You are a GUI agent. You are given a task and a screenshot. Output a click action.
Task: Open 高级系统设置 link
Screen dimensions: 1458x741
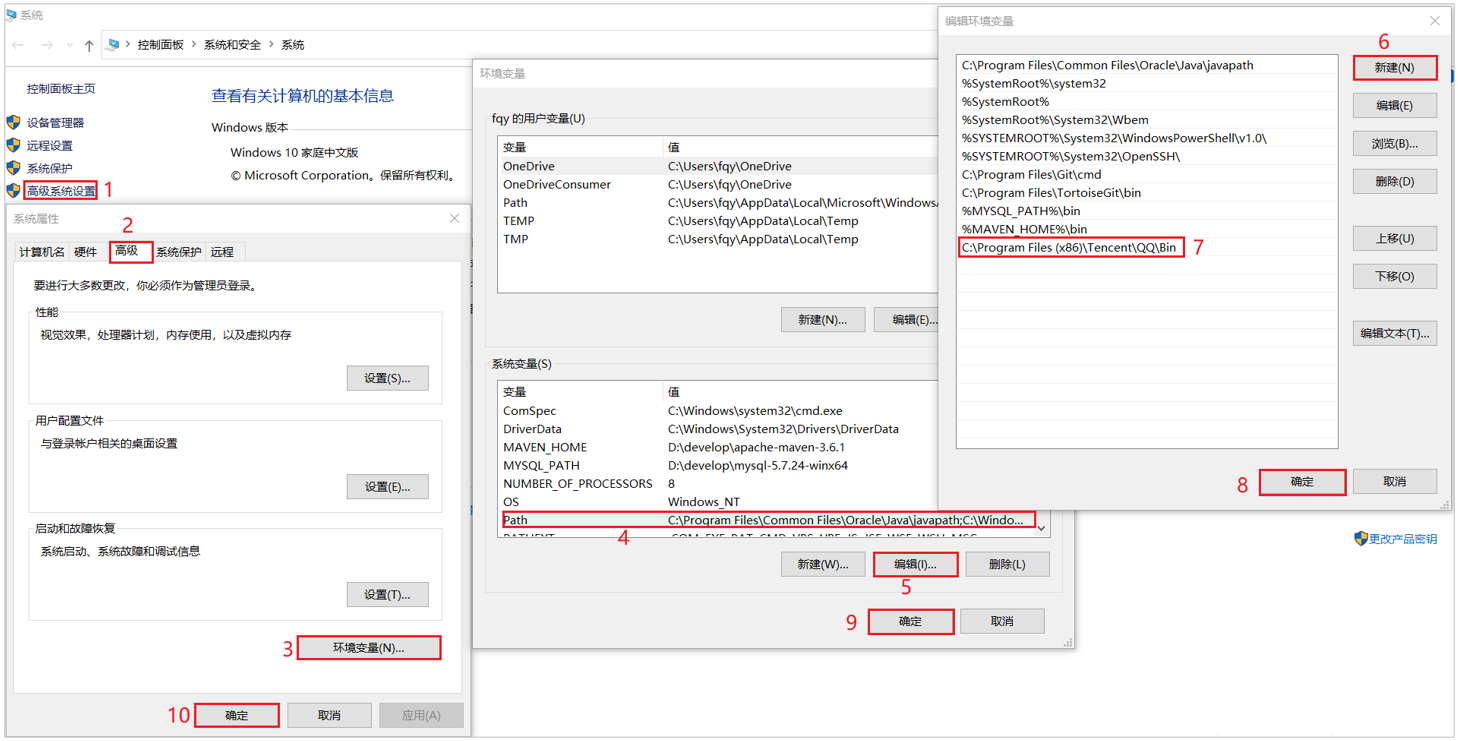pyautogui.click(x=62, y=191)
